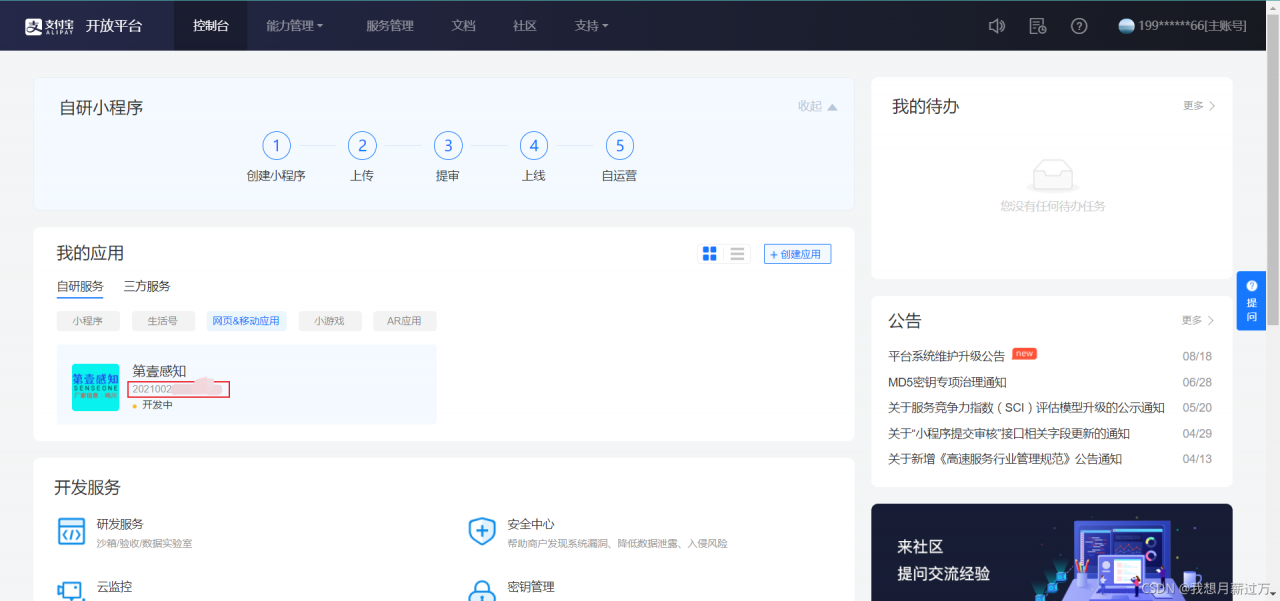Viewport: 1280px width, 601px height.
Task: Expand the 支持 dropdown menu
Action: point(591,26)
